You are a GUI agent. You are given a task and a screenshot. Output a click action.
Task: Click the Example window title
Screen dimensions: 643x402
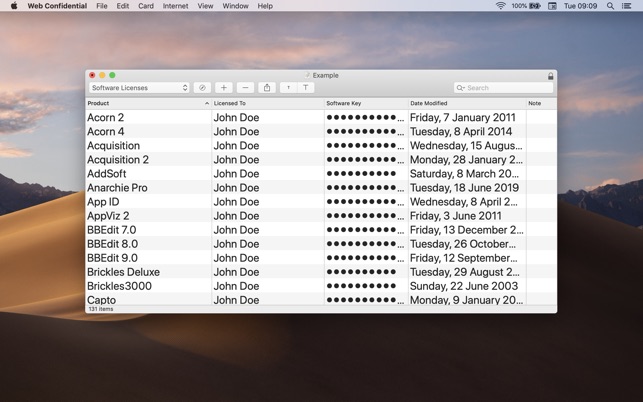tap(326, 75)
